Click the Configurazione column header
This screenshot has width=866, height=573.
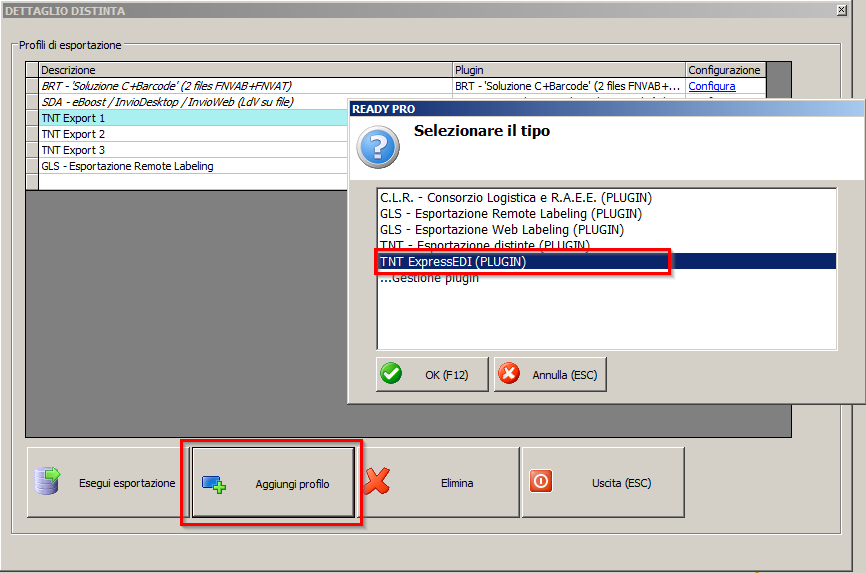pos(726,70)
